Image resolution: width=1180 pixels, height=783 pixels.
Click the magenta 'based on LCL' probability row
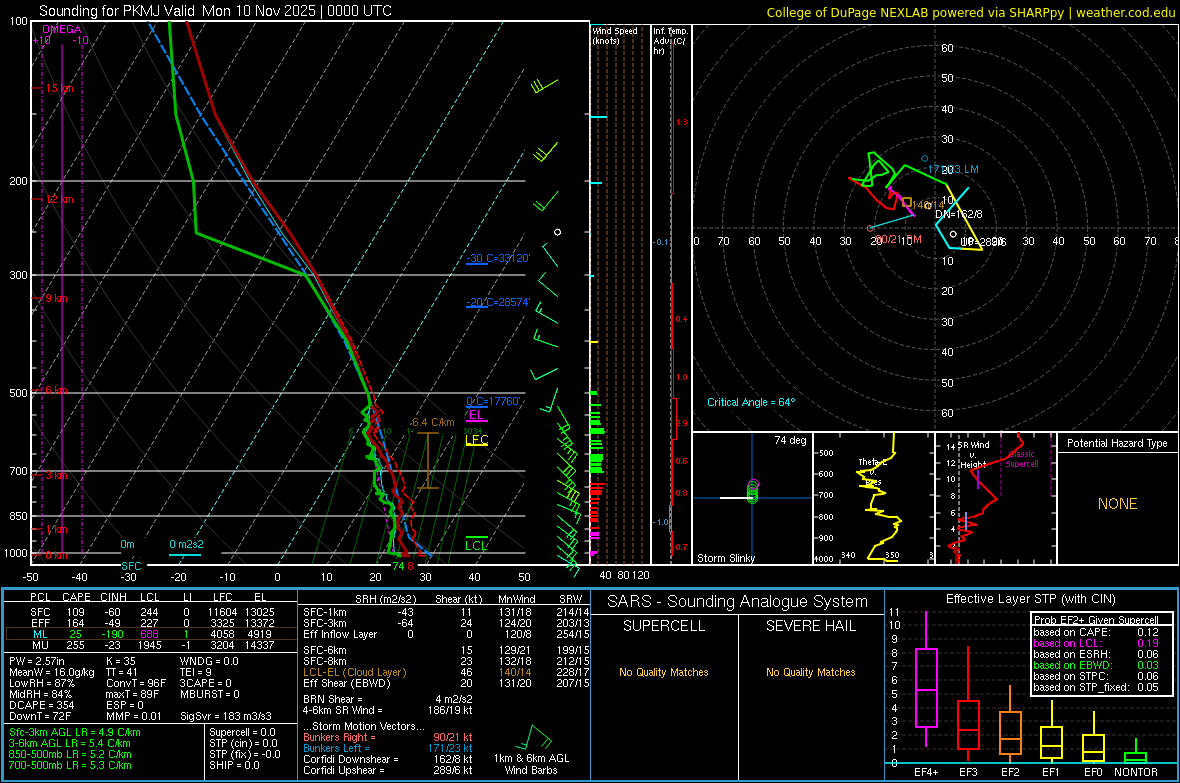point(1096,643)
